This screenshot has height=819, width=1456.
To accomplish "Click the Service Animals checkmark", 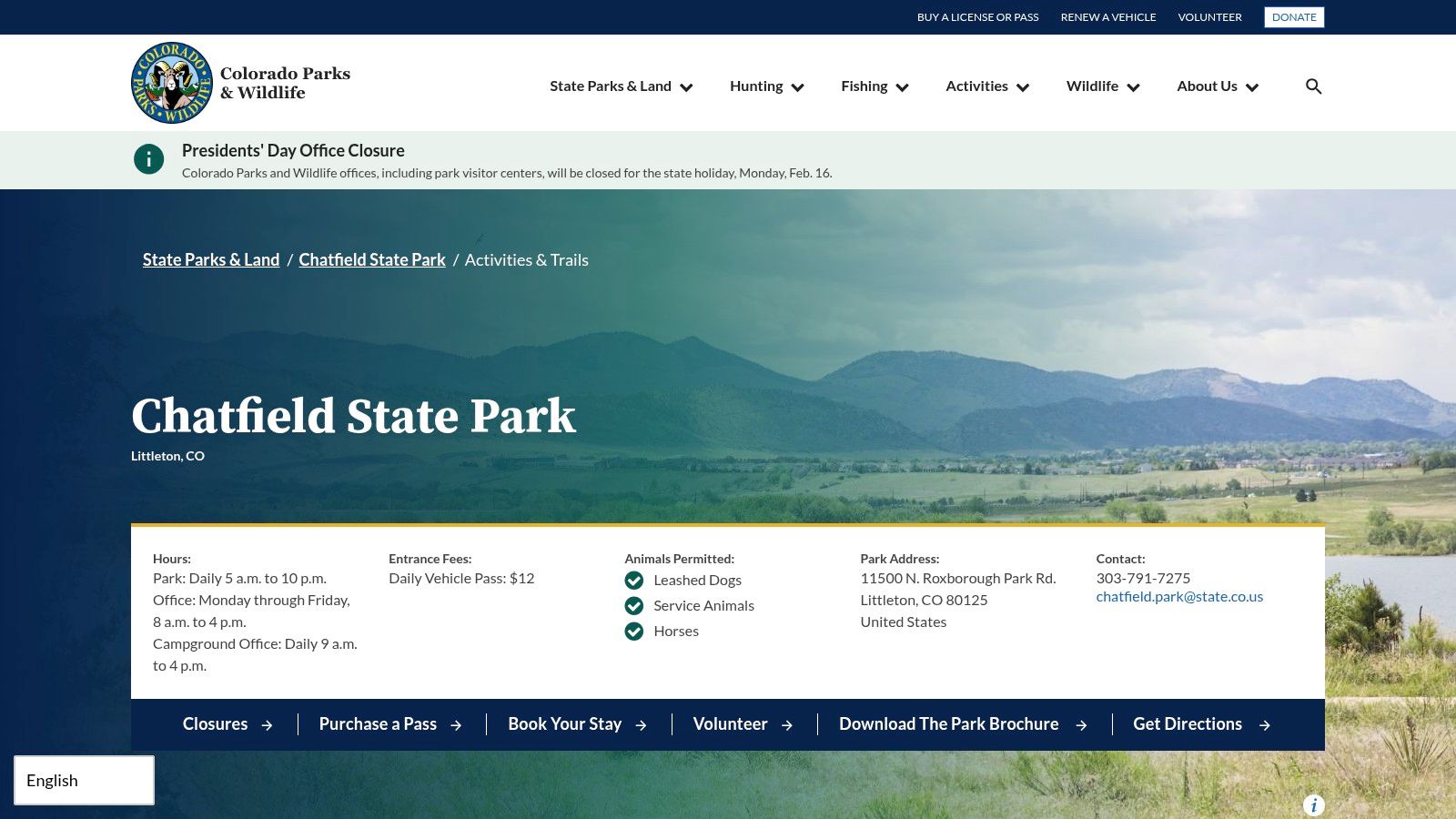I will click(x=634, y=606).
